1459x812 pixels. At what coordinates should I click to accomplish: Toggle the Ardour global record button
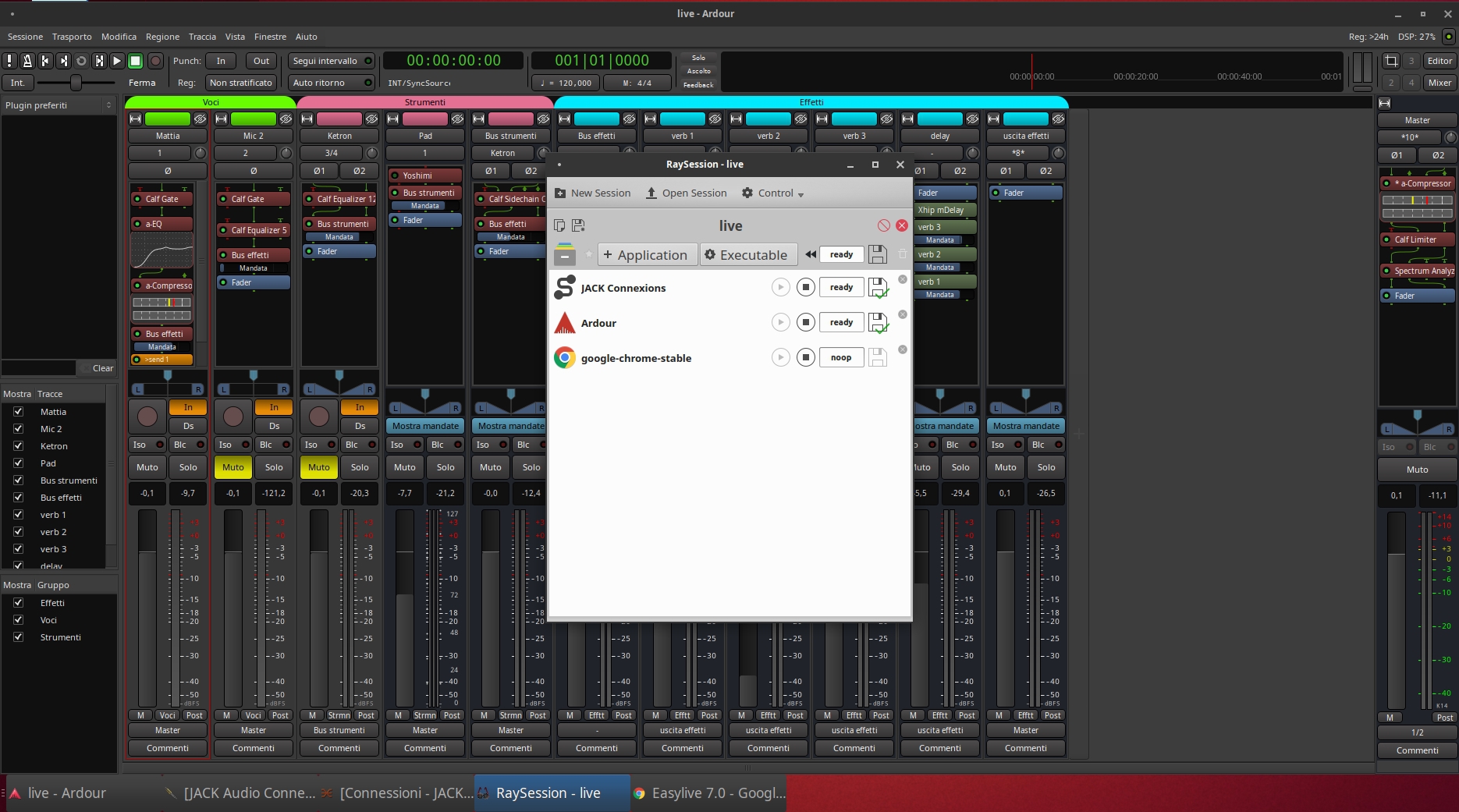[x=155, y=61]
